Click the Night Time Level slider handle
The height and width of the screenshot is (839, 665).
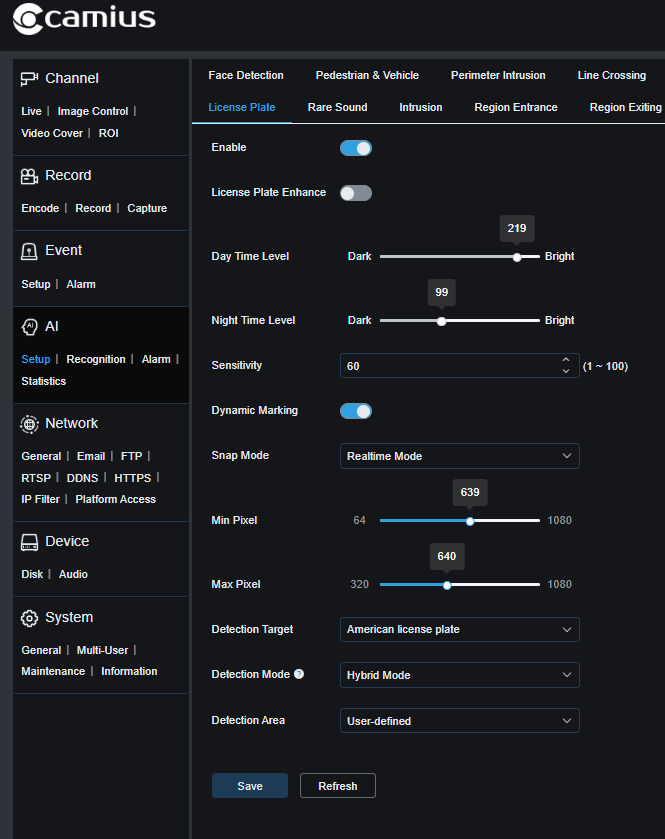(x=441, y=322)
